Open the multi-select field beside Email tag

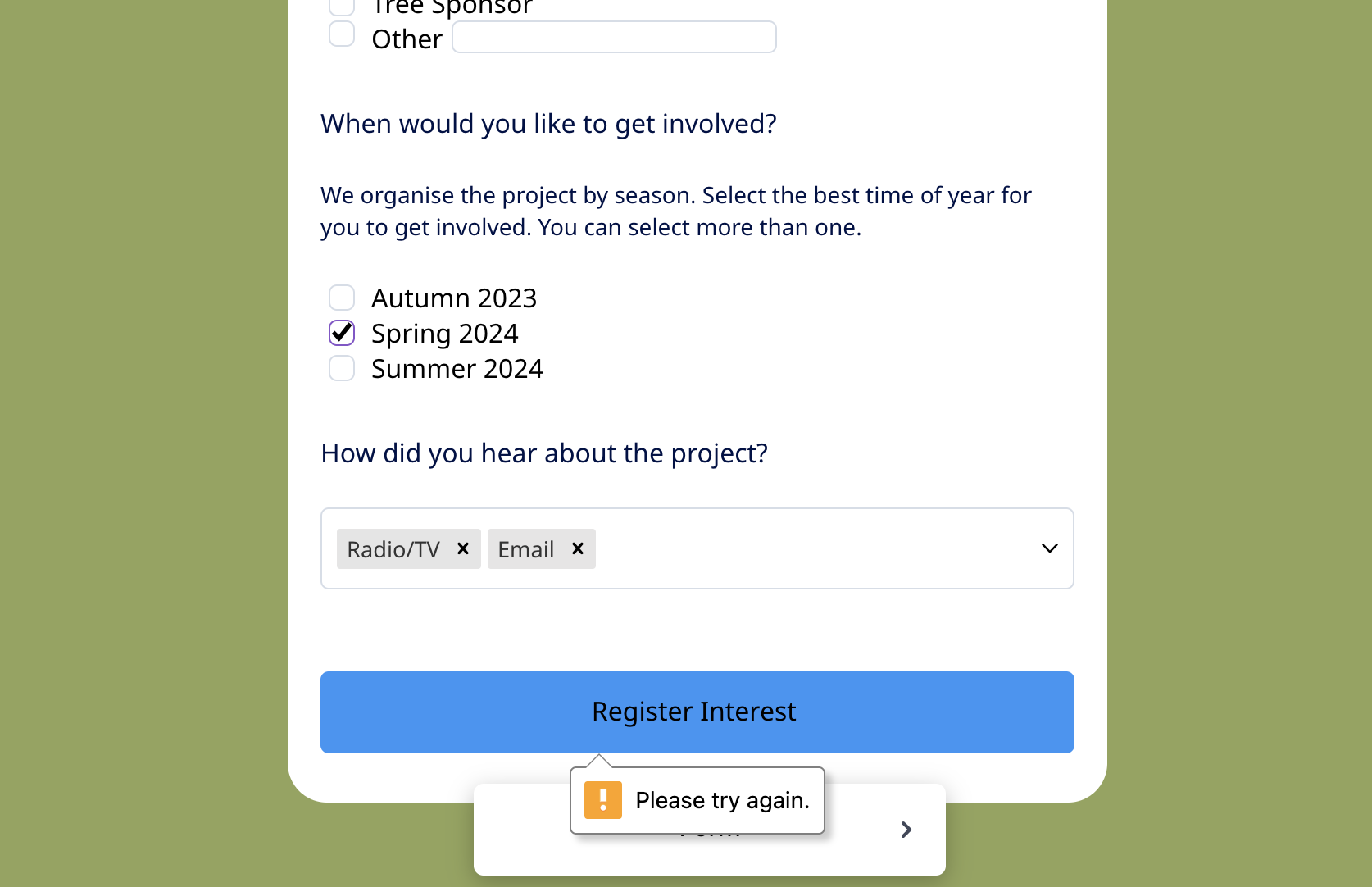[811, 548]
